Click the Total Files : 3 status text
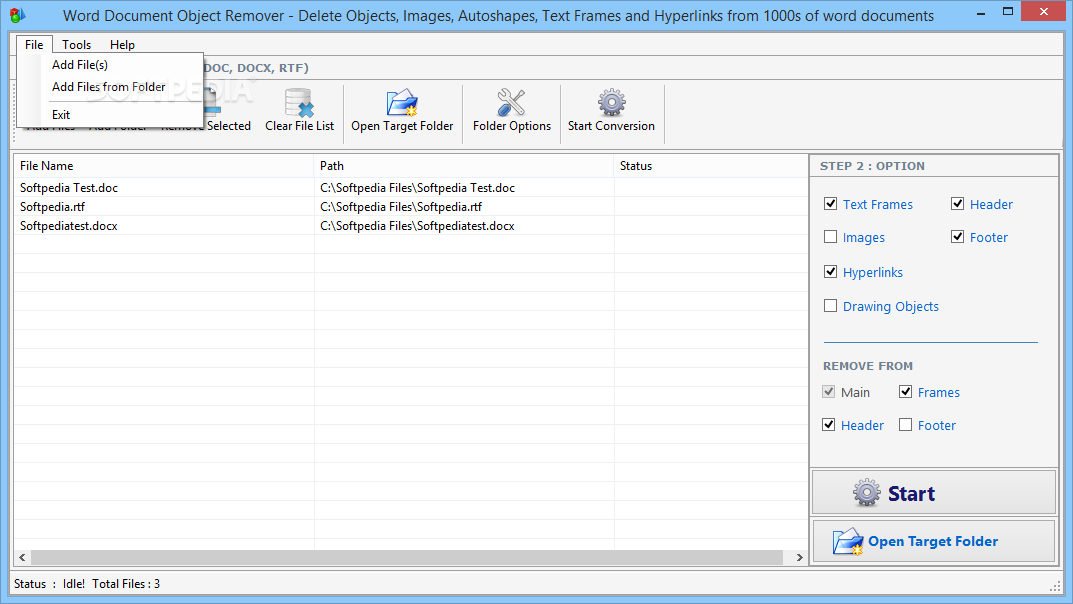Image resolution: width=1073 pixels, height=604 pixels. coord(126,584)
